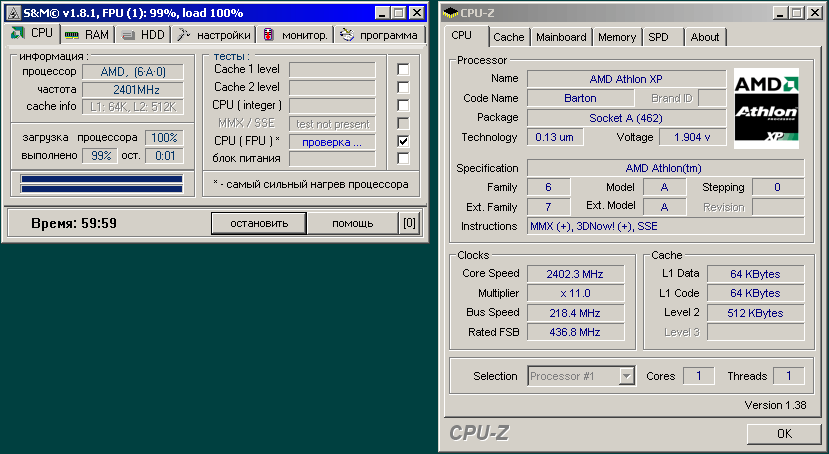Enable the Cache 1 level test checkbox
Viewport: 829px width, 454px height.
pyautogui.click(x=403, y=69)
